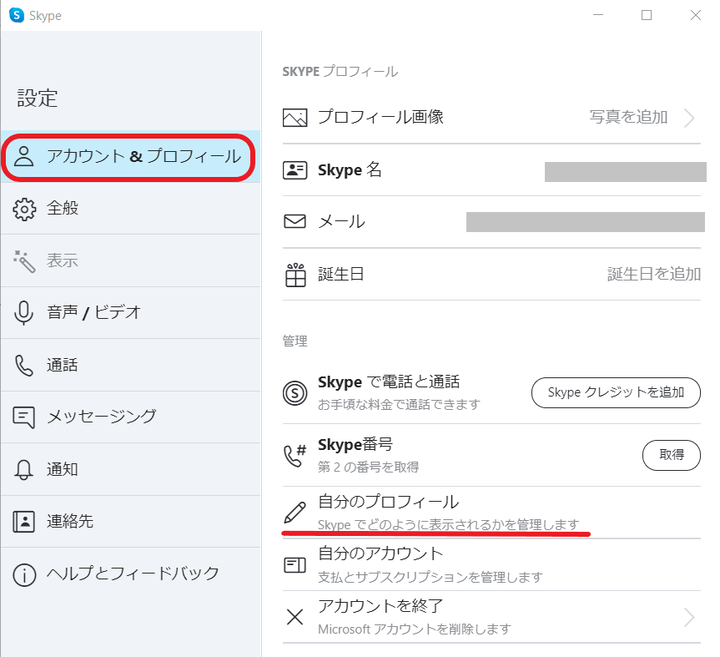Click the Skype credit coin icon
Viewport: 720px width, 657px height.
coord(295,393)
